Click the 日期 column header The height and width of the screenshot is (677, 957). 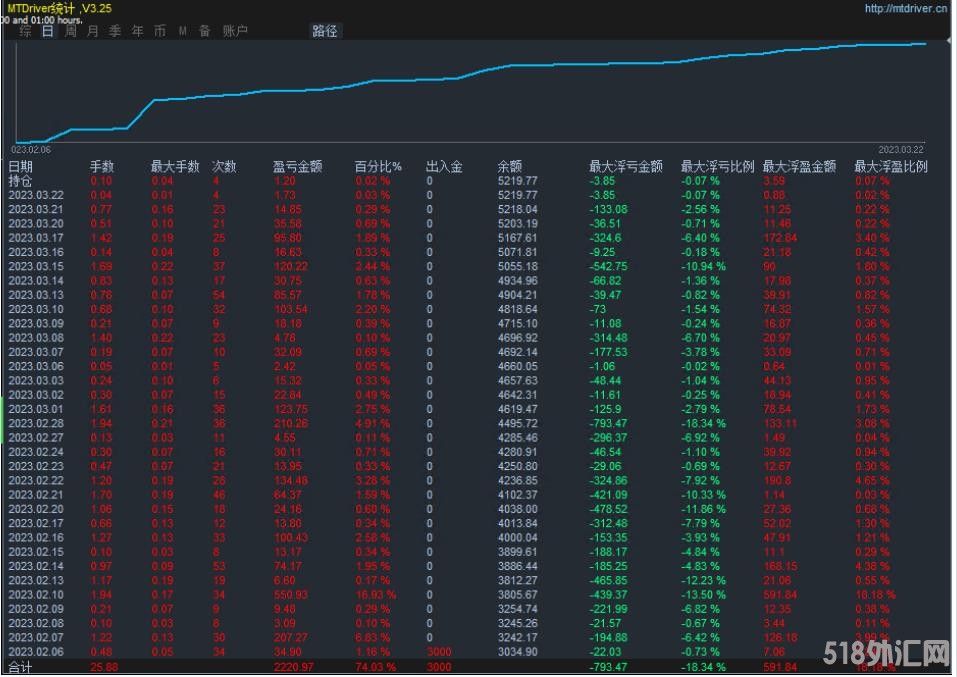click(21, 167)
